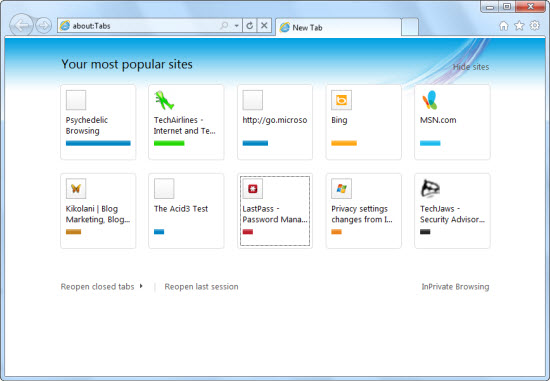Click the Bing orange favicon
This screenshot has height=381, width=550.
(x=341, y=100)
